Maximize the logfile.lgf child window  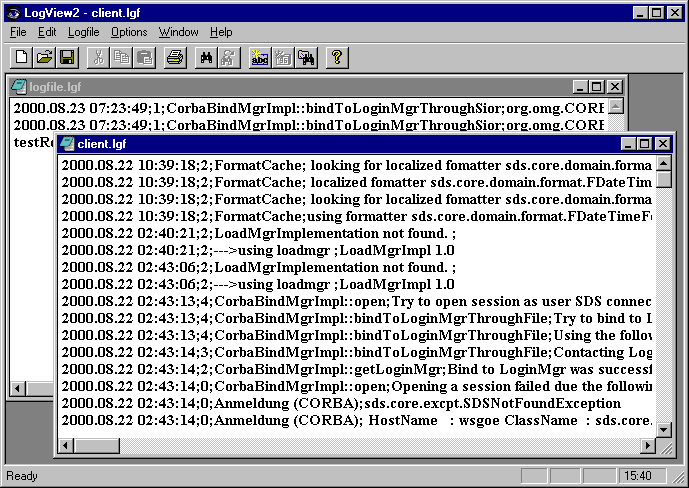tap(596, 87)
